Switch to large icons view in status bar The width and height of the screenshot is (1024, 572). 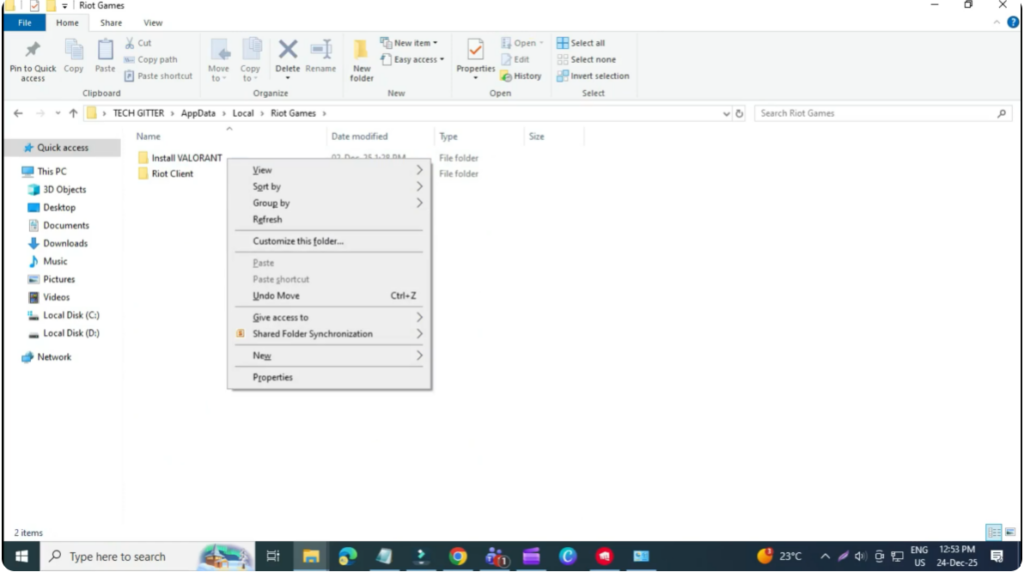[1010, 532]
